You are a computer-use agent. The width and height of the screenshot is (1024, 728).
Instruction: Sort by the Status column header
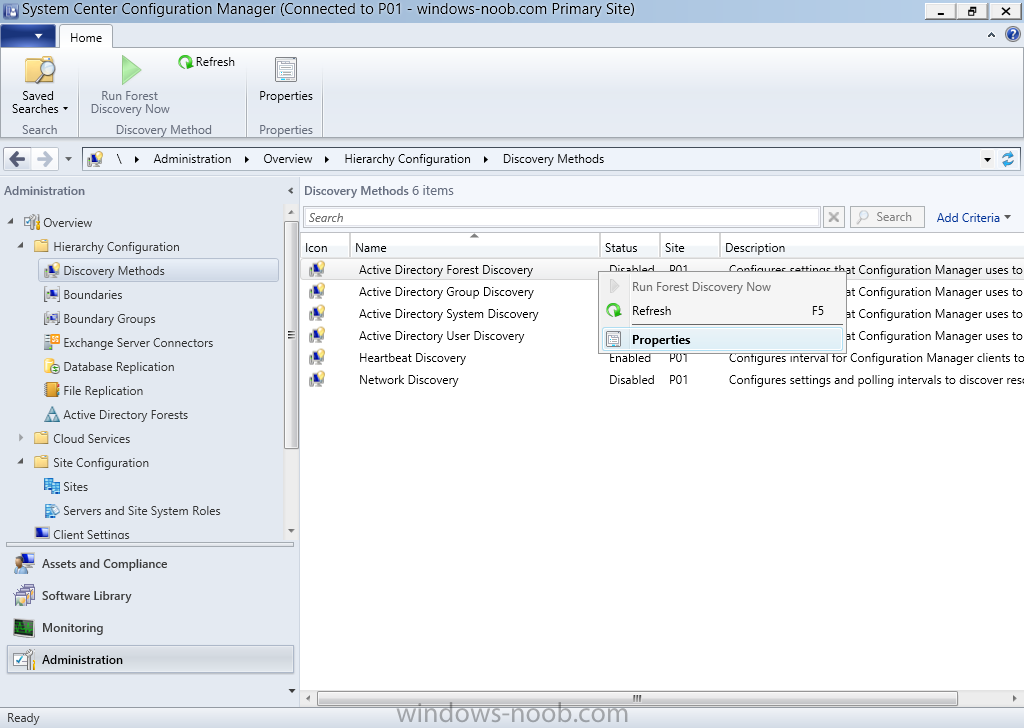(630, 247)
